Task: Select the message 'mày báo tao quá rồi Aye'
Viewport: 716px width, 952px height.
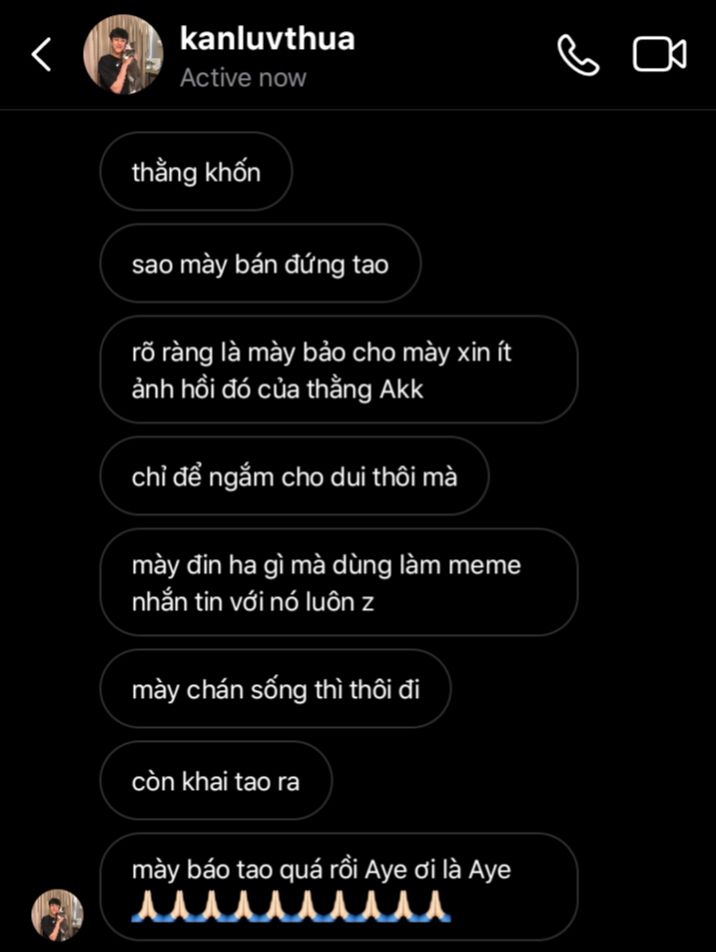Action: point(339,887)
